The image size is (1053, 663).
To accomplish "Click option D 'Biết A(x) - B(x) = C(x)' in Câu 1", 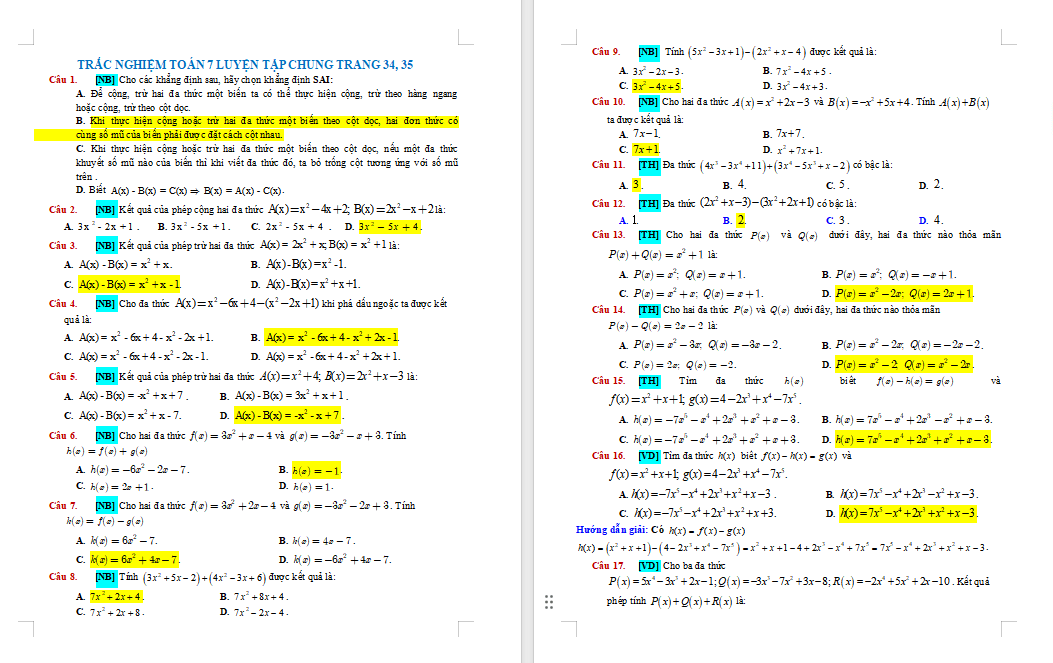I will 180,190.
